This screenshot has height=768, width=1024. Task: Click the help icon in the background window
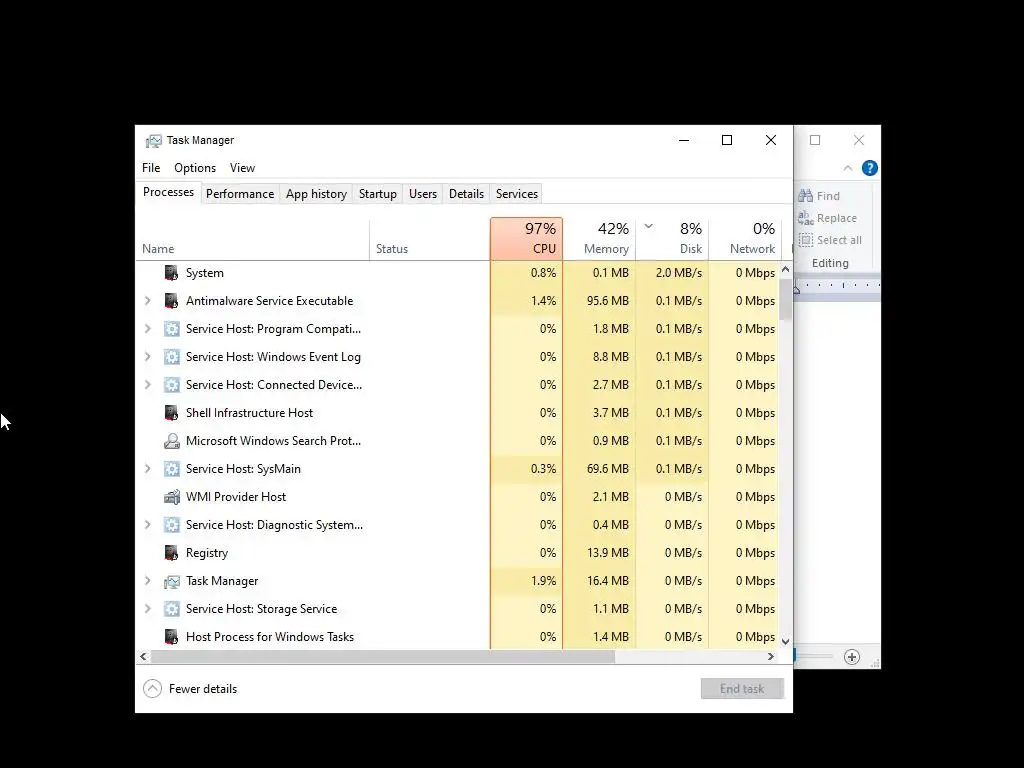point(869,168)
